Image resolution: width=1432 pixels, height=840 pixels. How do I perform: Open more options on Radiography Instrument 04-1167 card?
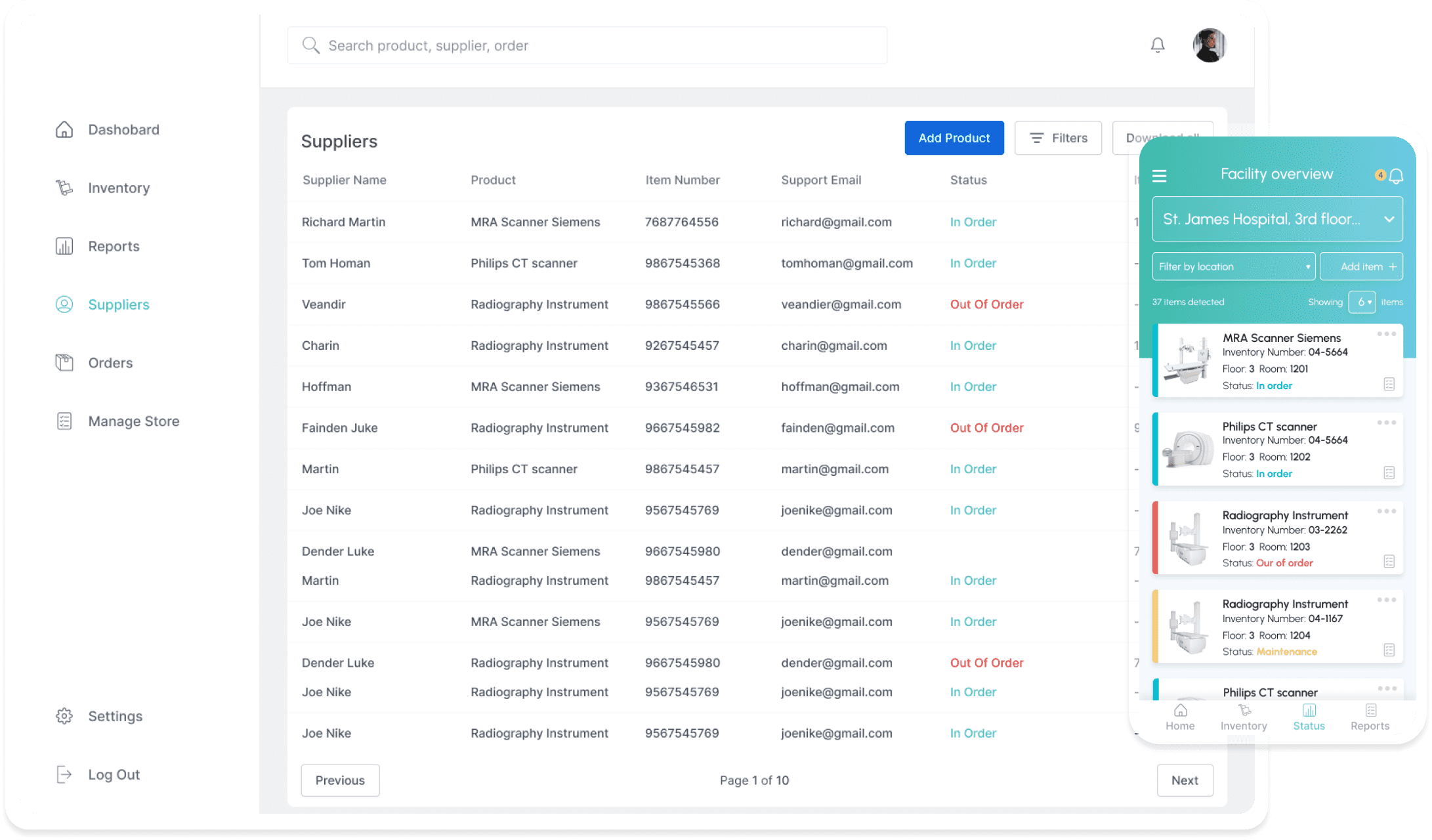coord(1387,600)
